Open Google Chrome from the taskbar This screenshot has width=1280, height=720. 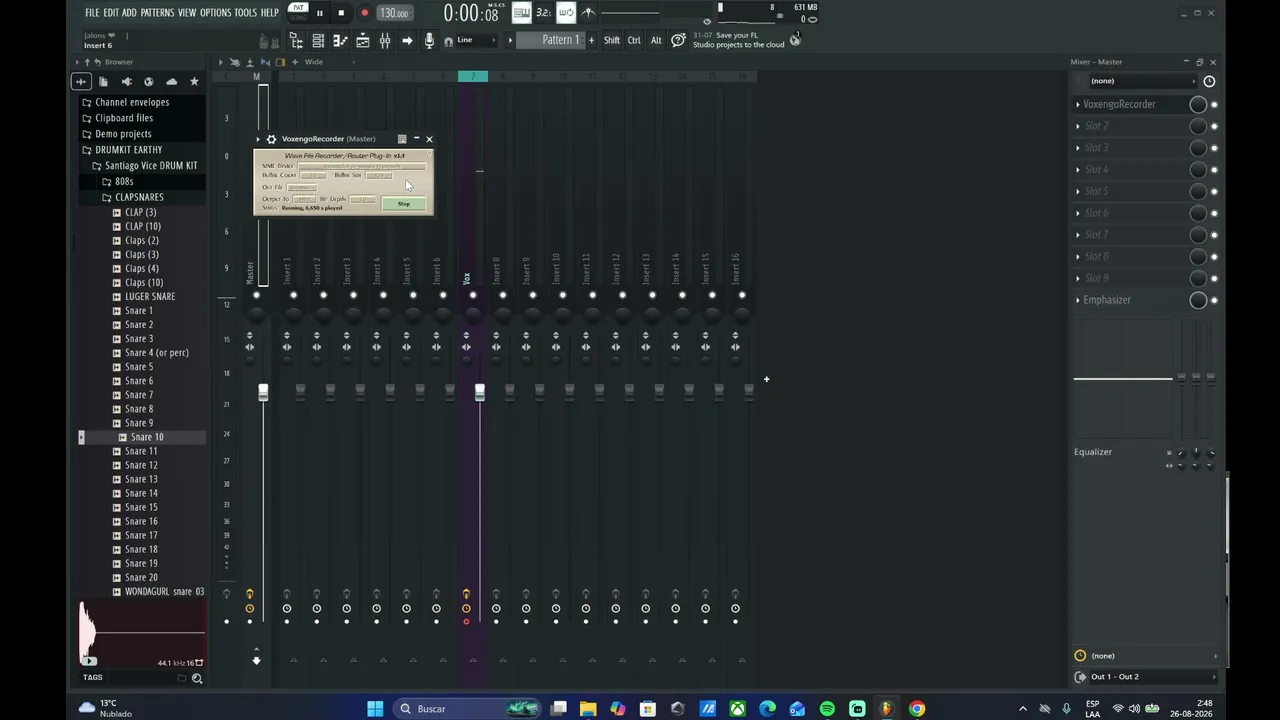(x=917, y=709)
